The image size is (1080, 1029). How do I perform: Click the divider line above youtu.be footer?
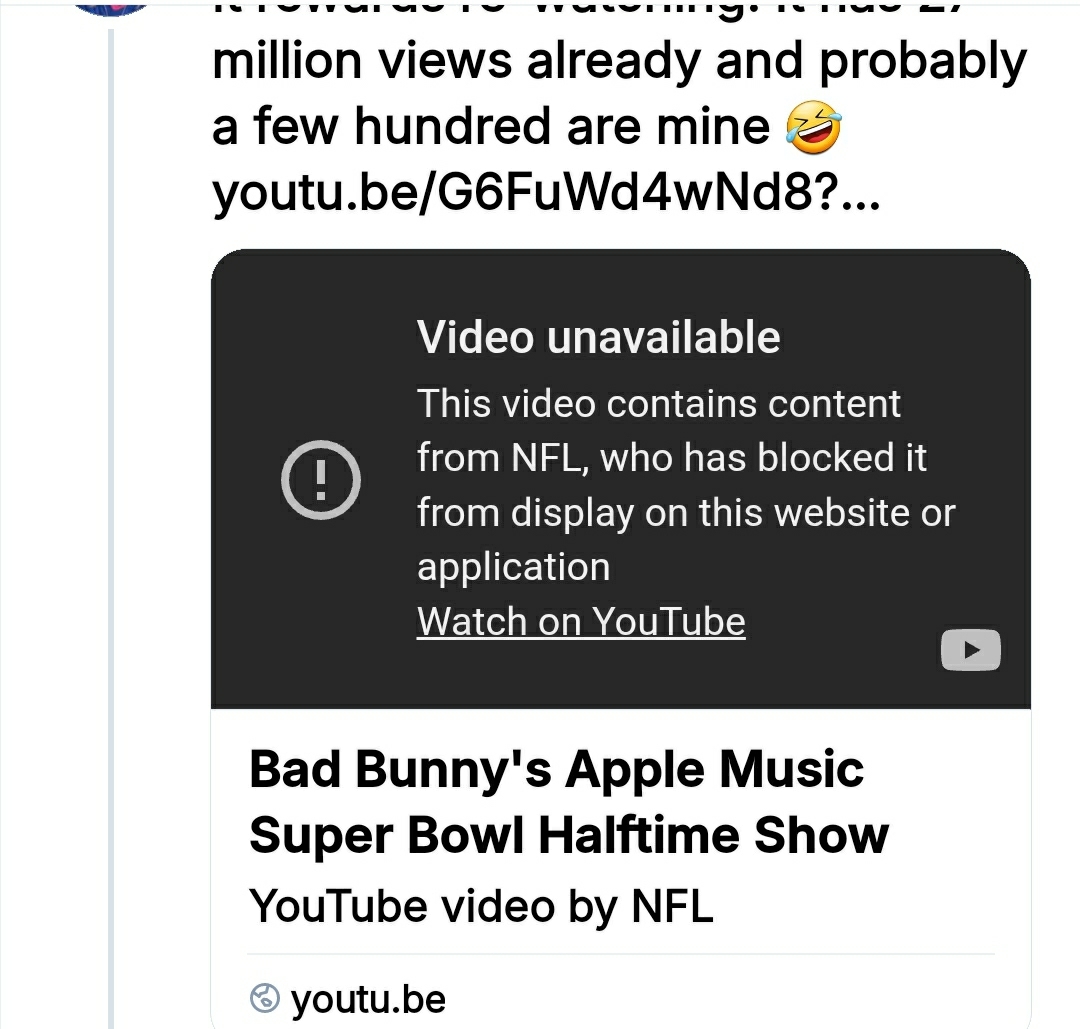click(x=620, y=955)
